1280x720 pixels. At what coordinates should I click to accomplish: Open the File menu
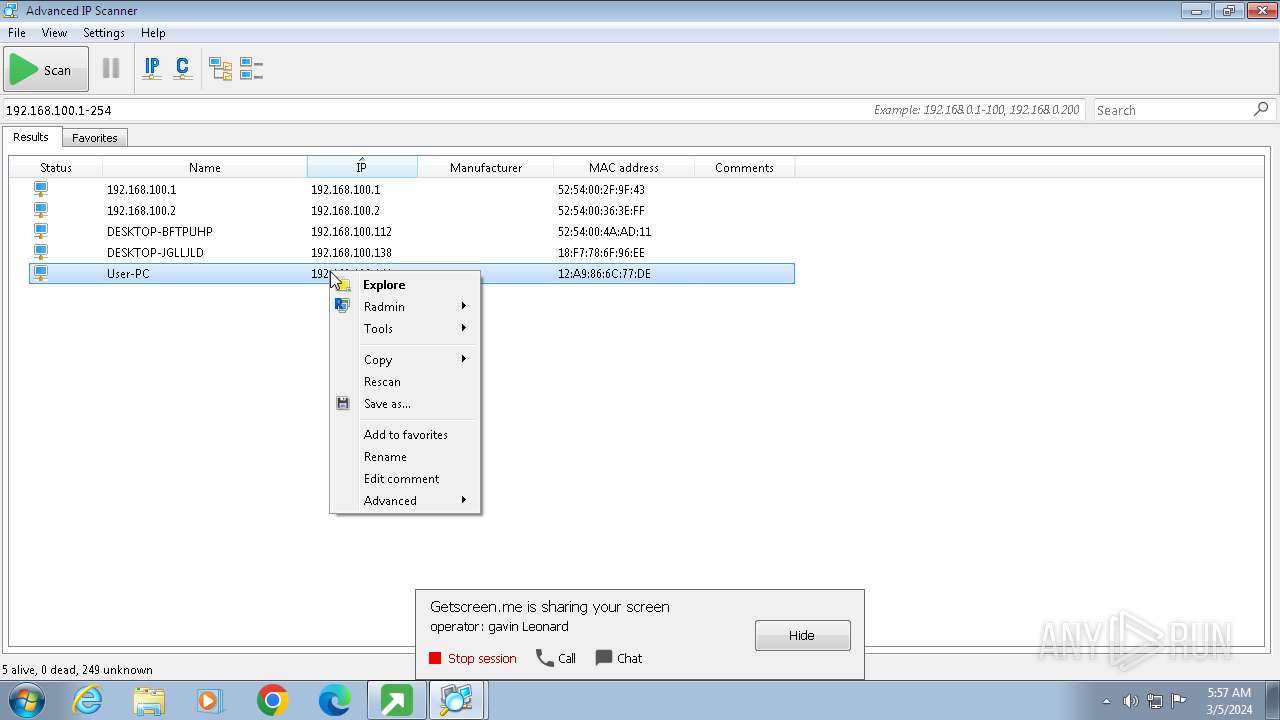[17, 33]
